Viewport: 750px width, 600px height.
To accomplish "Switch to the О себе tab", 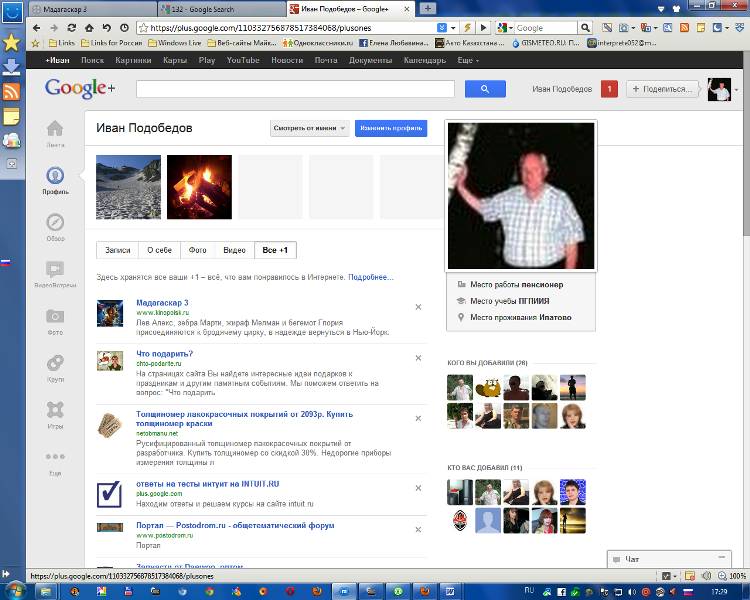I will pos(159,250).
